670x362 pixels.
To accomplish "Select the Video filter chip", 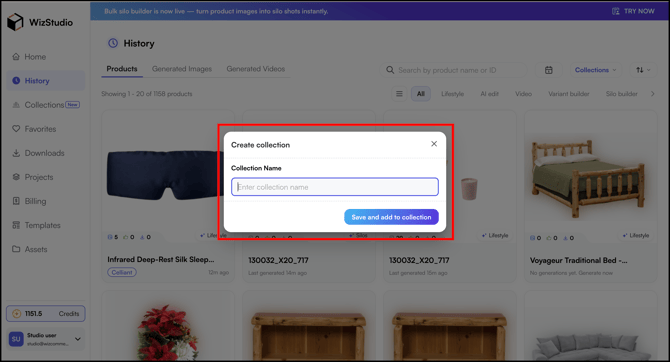I will click(x=523, y=94).
